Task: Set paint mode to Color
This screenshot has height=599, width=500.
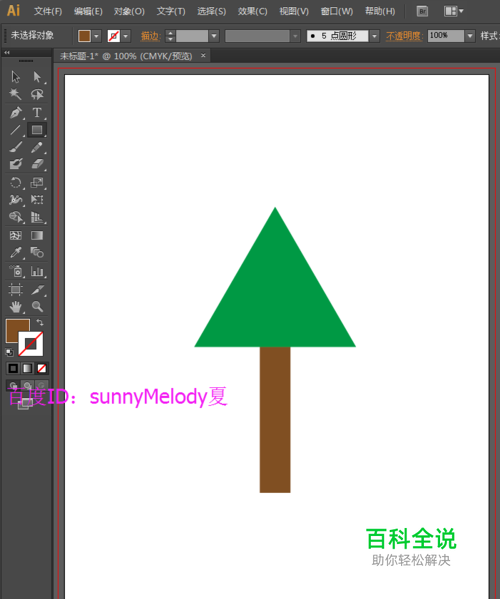Action: pyautogui.click(x=13, y=368)
